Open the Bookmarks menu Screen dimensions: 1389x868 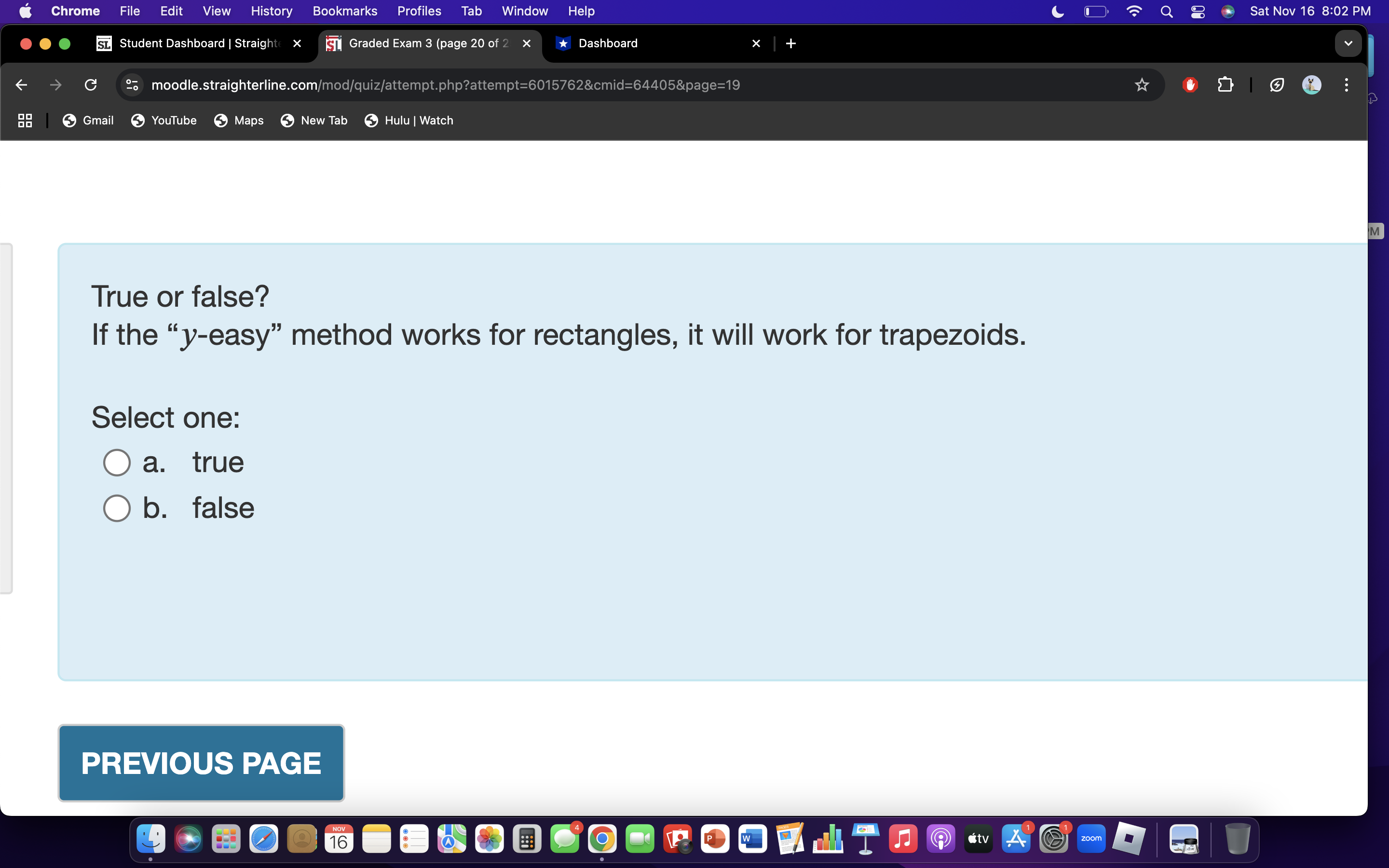coord(345,11)
